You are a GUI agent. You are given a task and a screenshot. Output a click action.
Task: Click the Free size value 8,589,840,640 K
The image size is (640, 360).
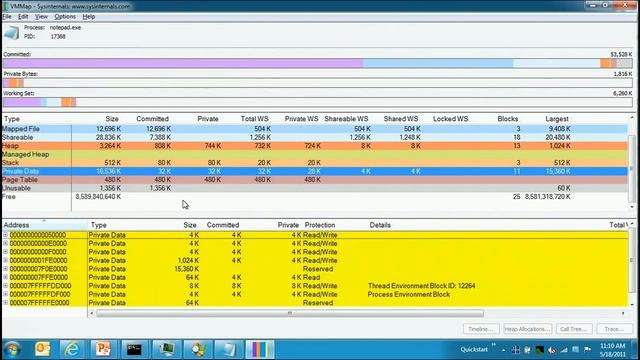[x=98, y=197]
